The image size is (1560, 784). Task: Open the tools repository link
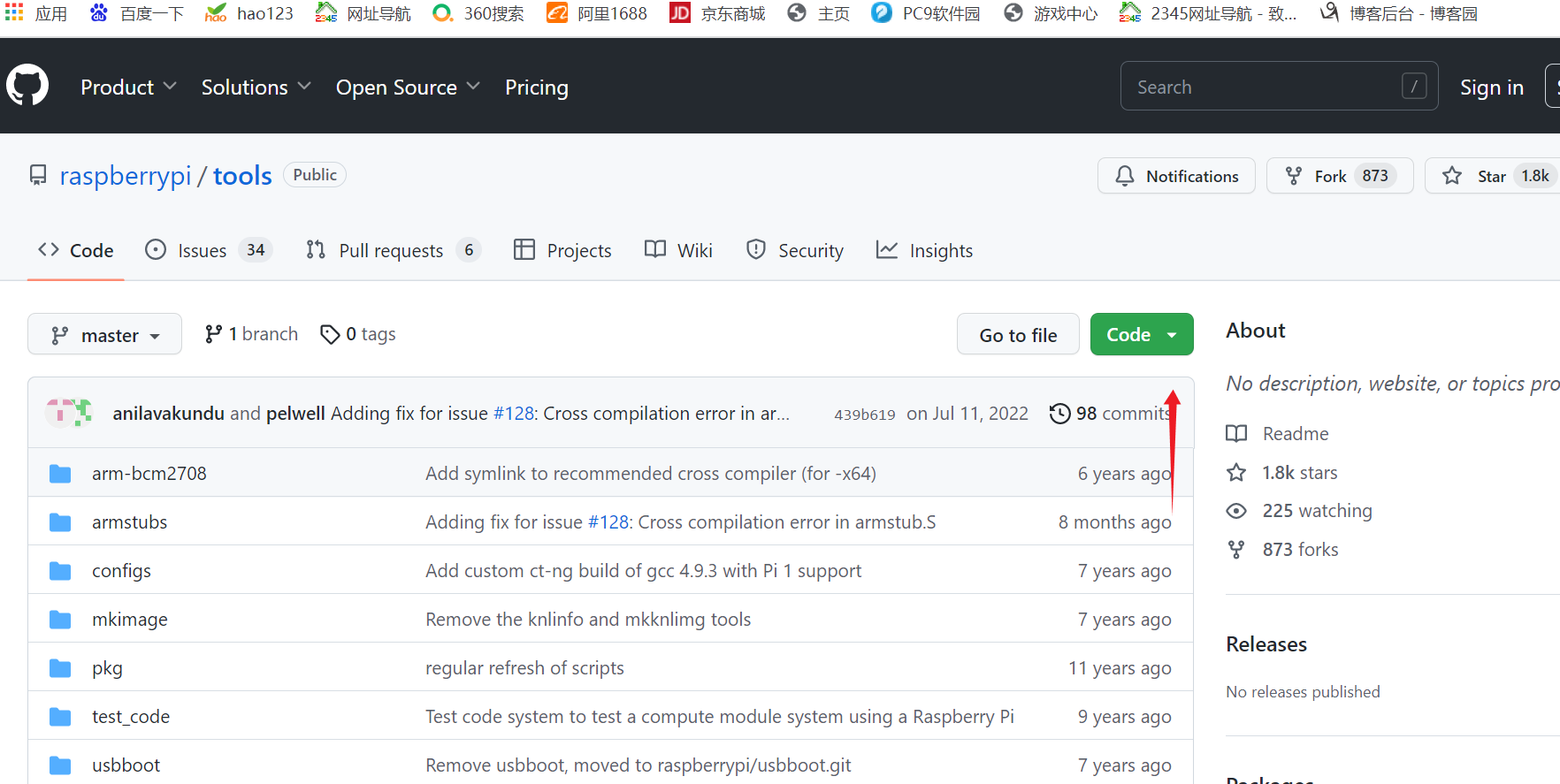242,175
